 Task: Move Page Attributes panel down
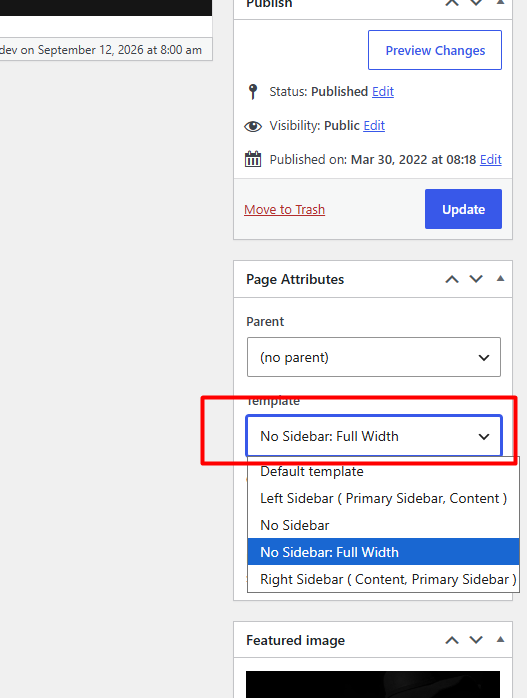476,279
